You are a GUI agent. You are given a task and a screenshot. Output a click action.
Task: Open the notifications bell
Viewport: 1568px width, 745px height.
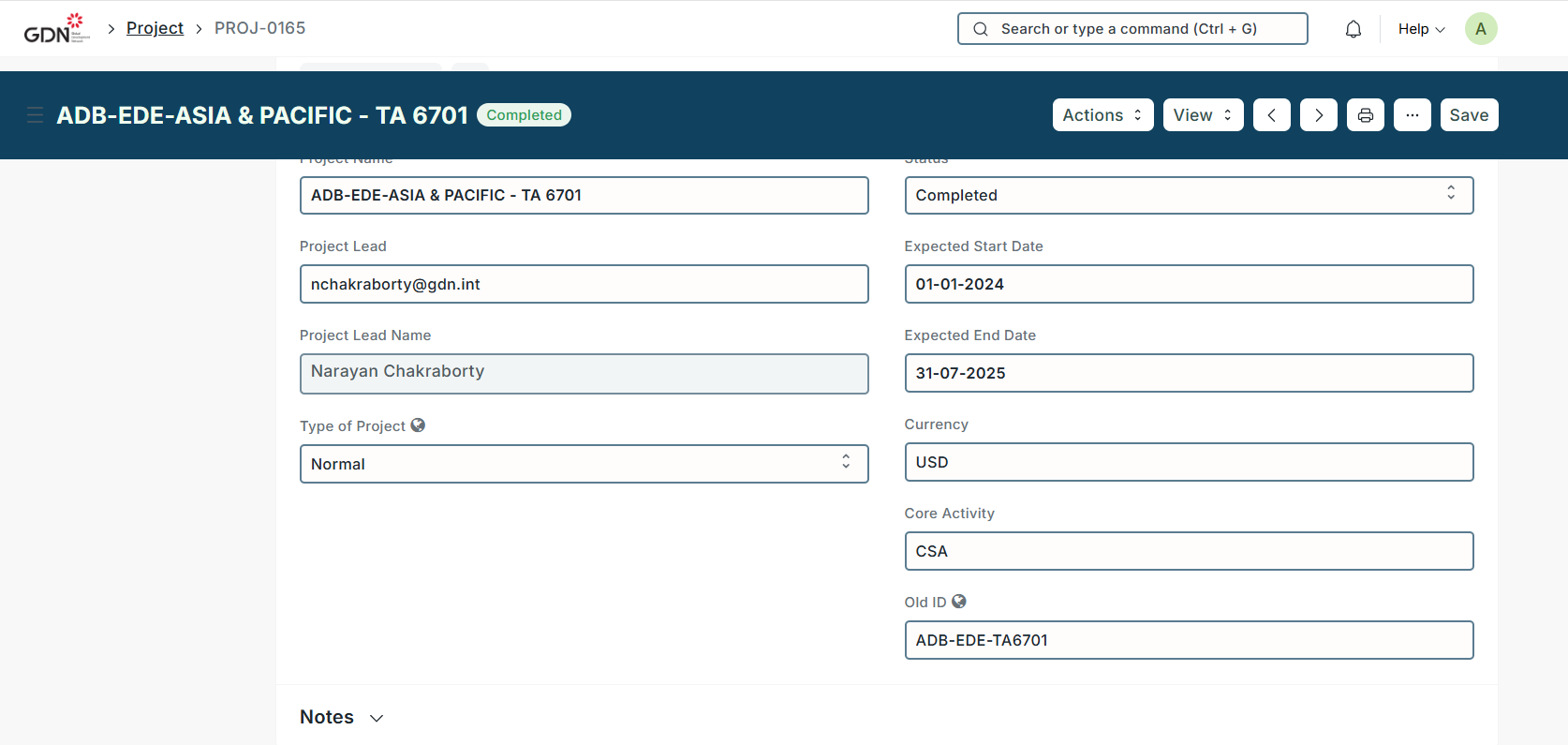[1353, 29]
